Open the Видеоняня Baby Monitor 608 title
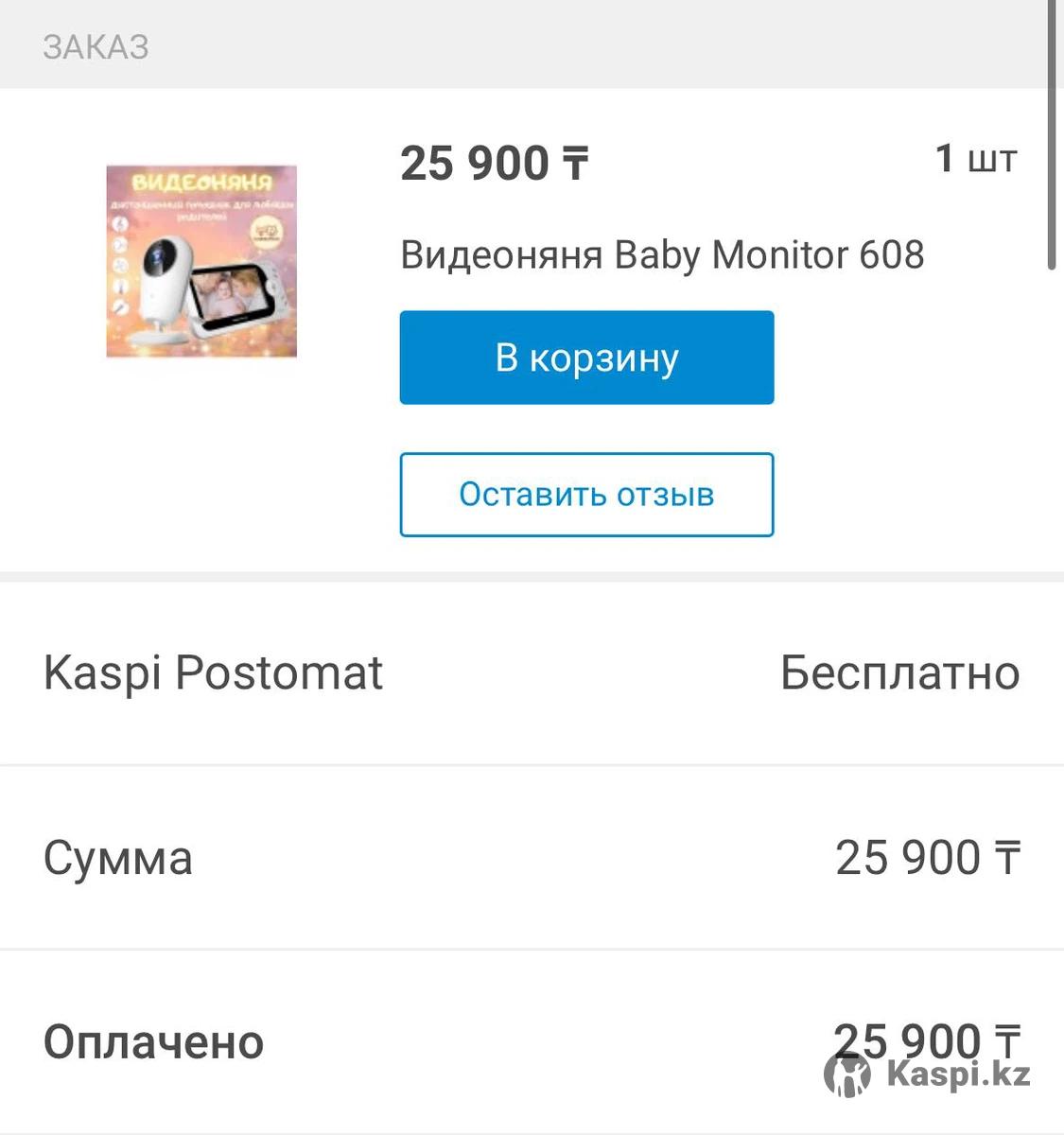The height and width of the screenshot is (1135, 1064). tap(662, 255)
